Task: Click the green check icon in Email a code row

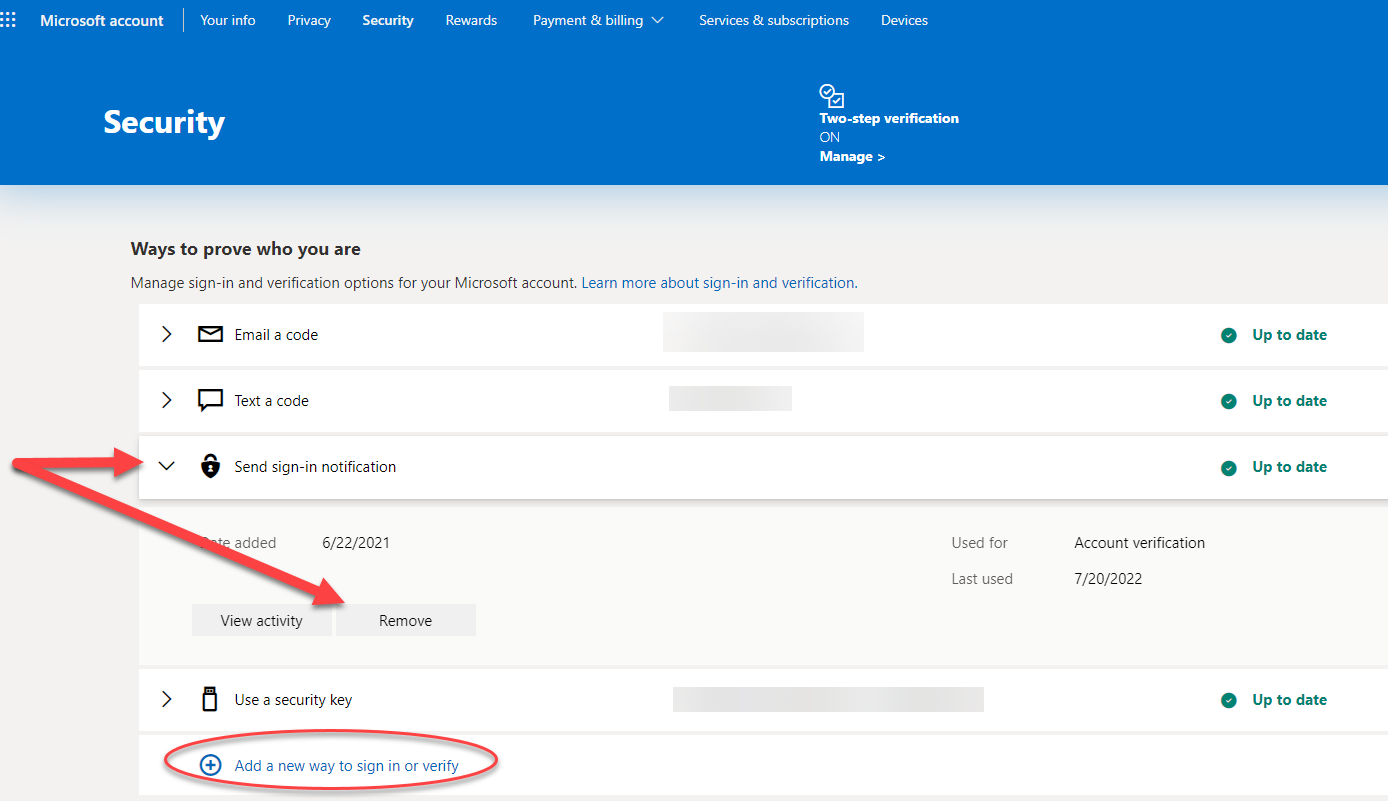Action: coord(1229,335)
